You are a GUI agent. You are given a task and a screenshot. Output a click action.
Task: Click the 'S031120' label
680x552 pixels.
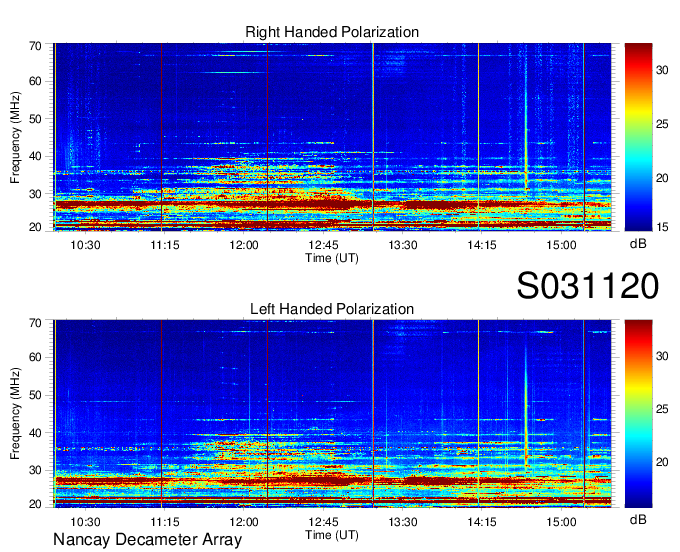(588, 286)
